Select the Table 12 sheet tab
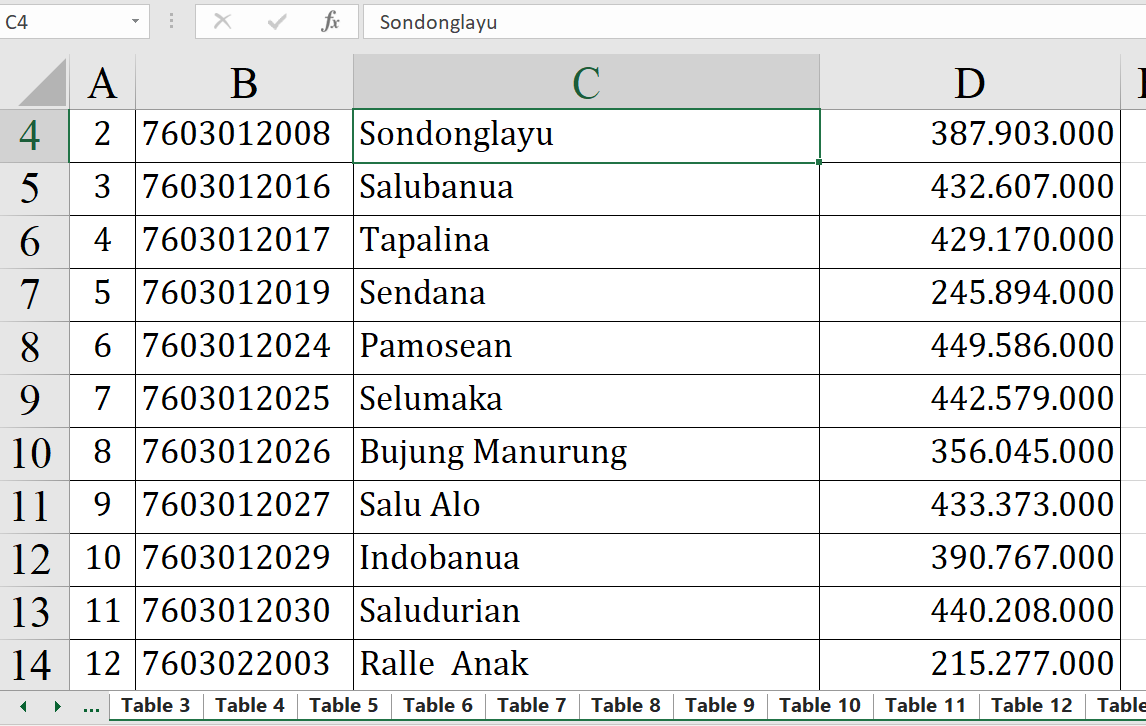 tap(1031, 706)
